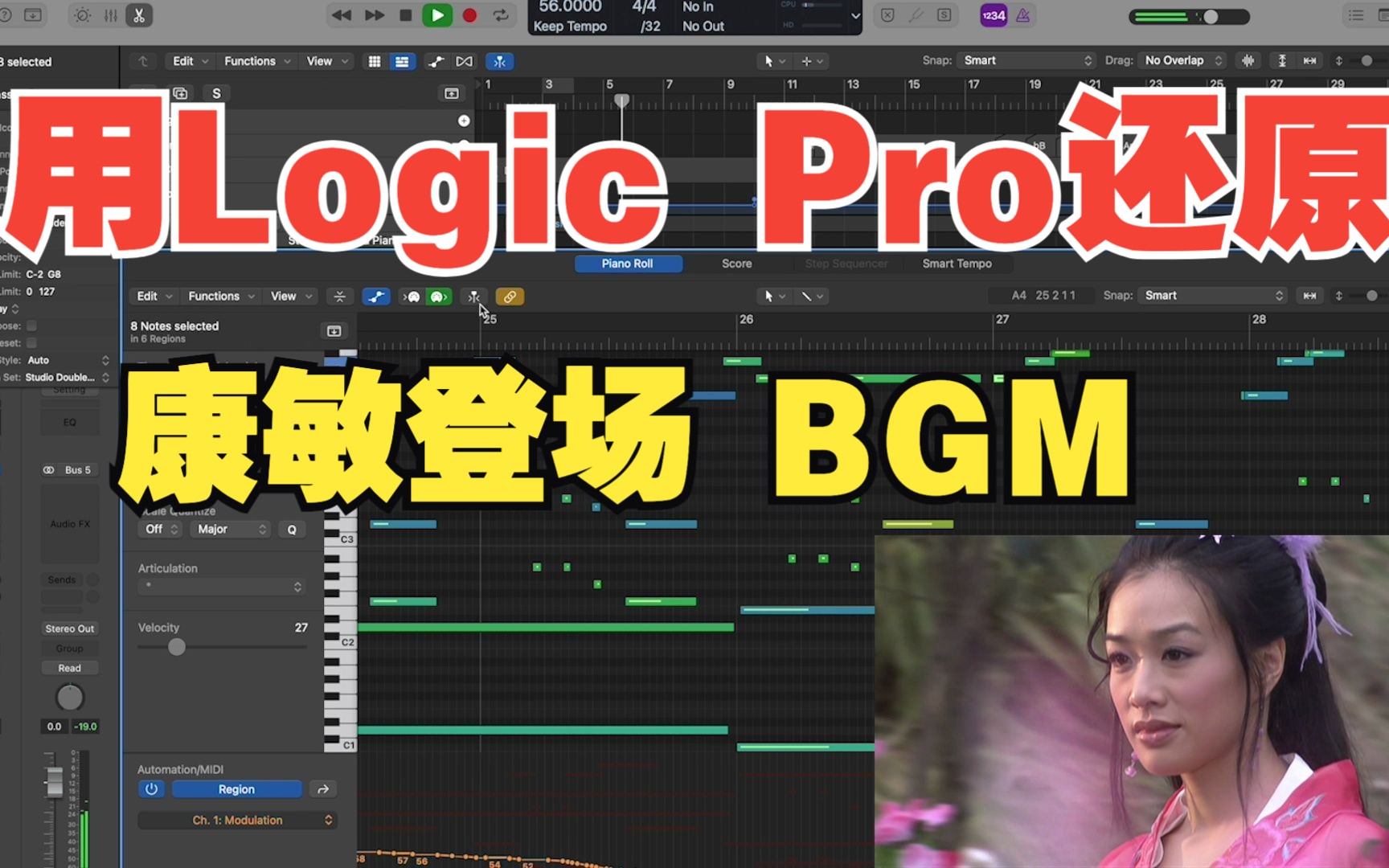Click the Audio FX slot in the channel strip
This screenshot has height=868, width=1389.
click(70, 524)
